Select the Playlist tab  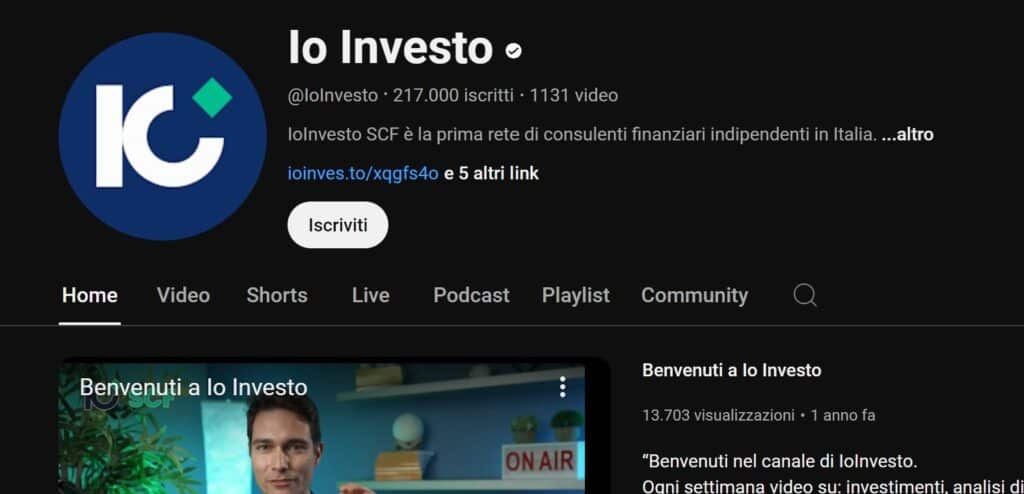(x=576, y=295)
